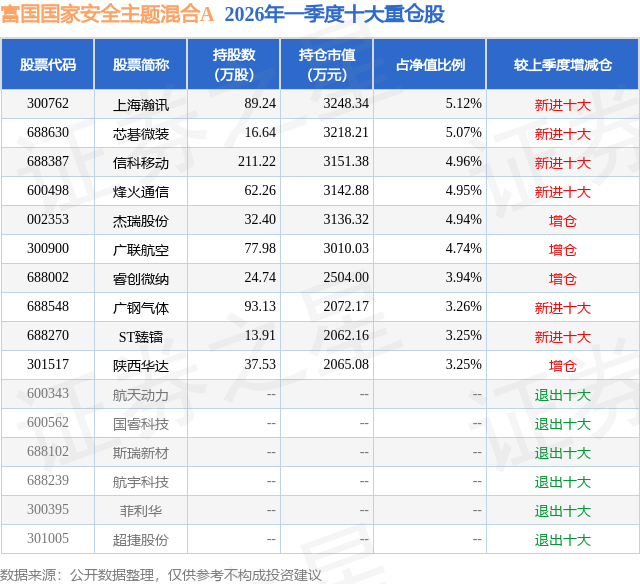The width and height of the screenshot is (640, 584).
Task: Click 增仓 in the 杰瑞股份 row
Action: coord(563,221)
